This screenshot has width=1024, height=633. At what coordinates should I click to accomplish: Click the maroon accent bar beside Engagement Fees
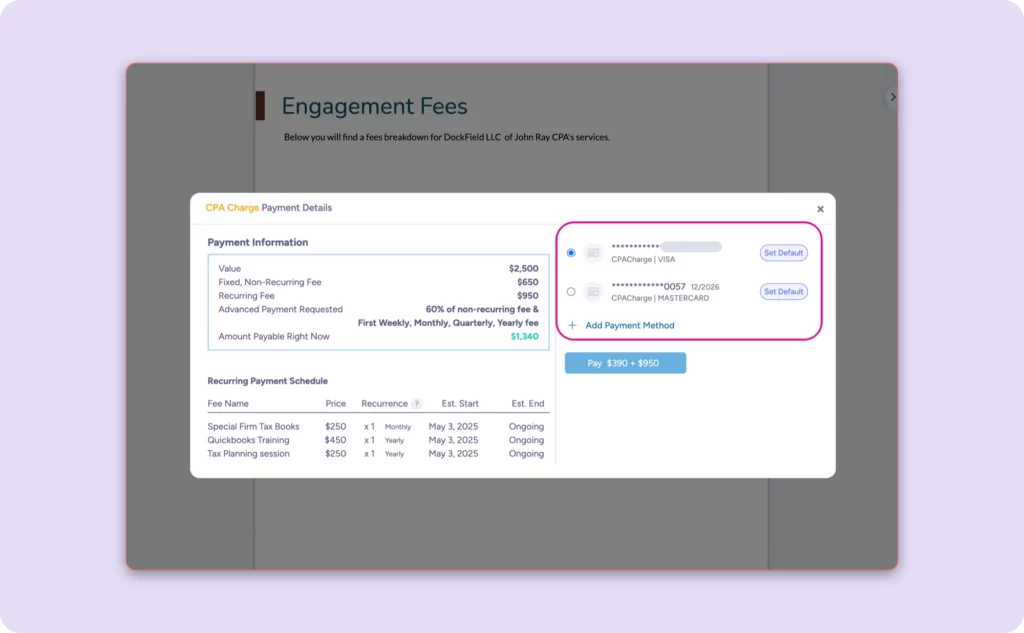pyautogui.click(x=261, y=104)
